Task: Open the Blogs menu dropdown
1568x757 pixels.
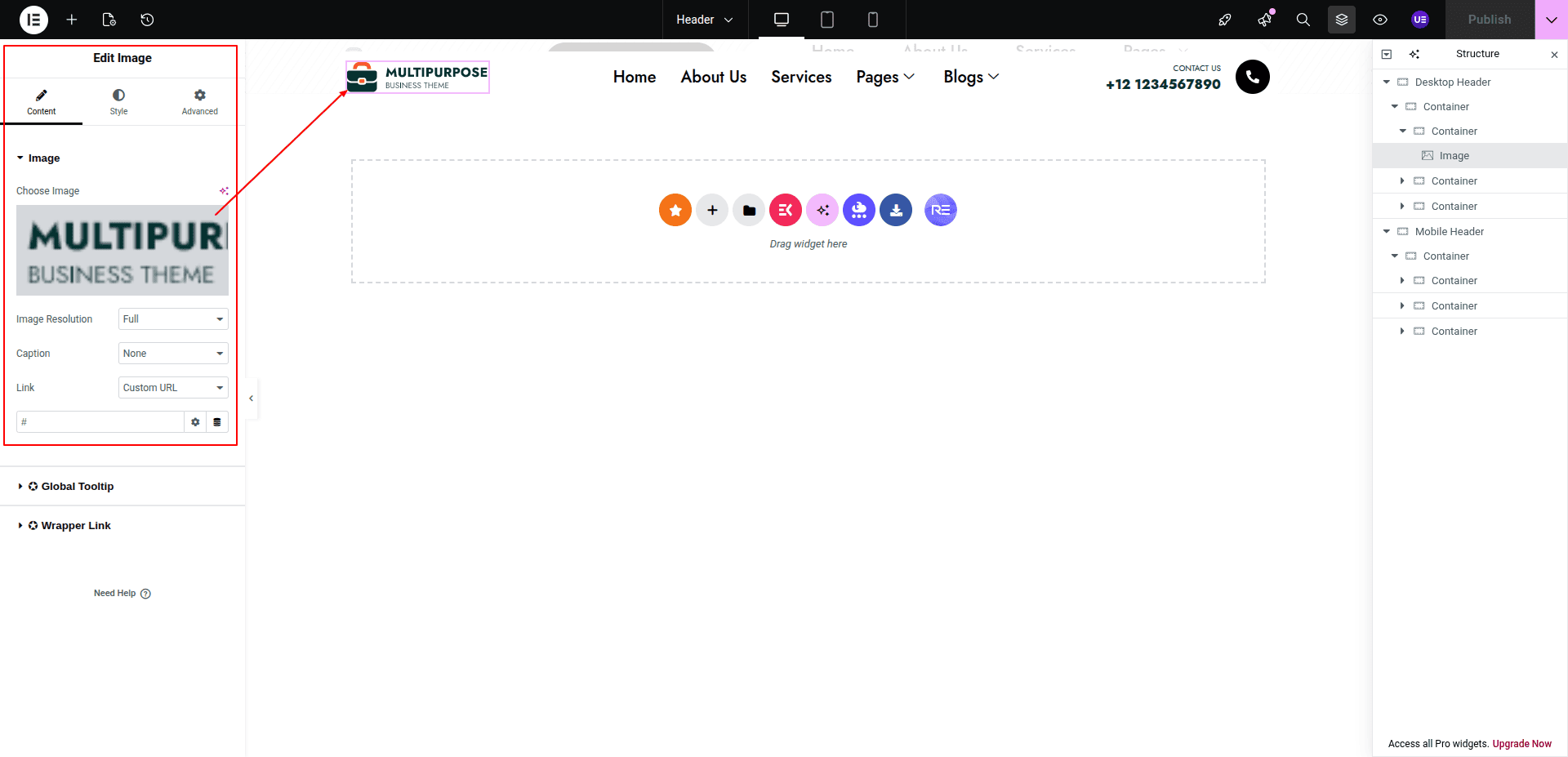Action: [x=971, y=77]
